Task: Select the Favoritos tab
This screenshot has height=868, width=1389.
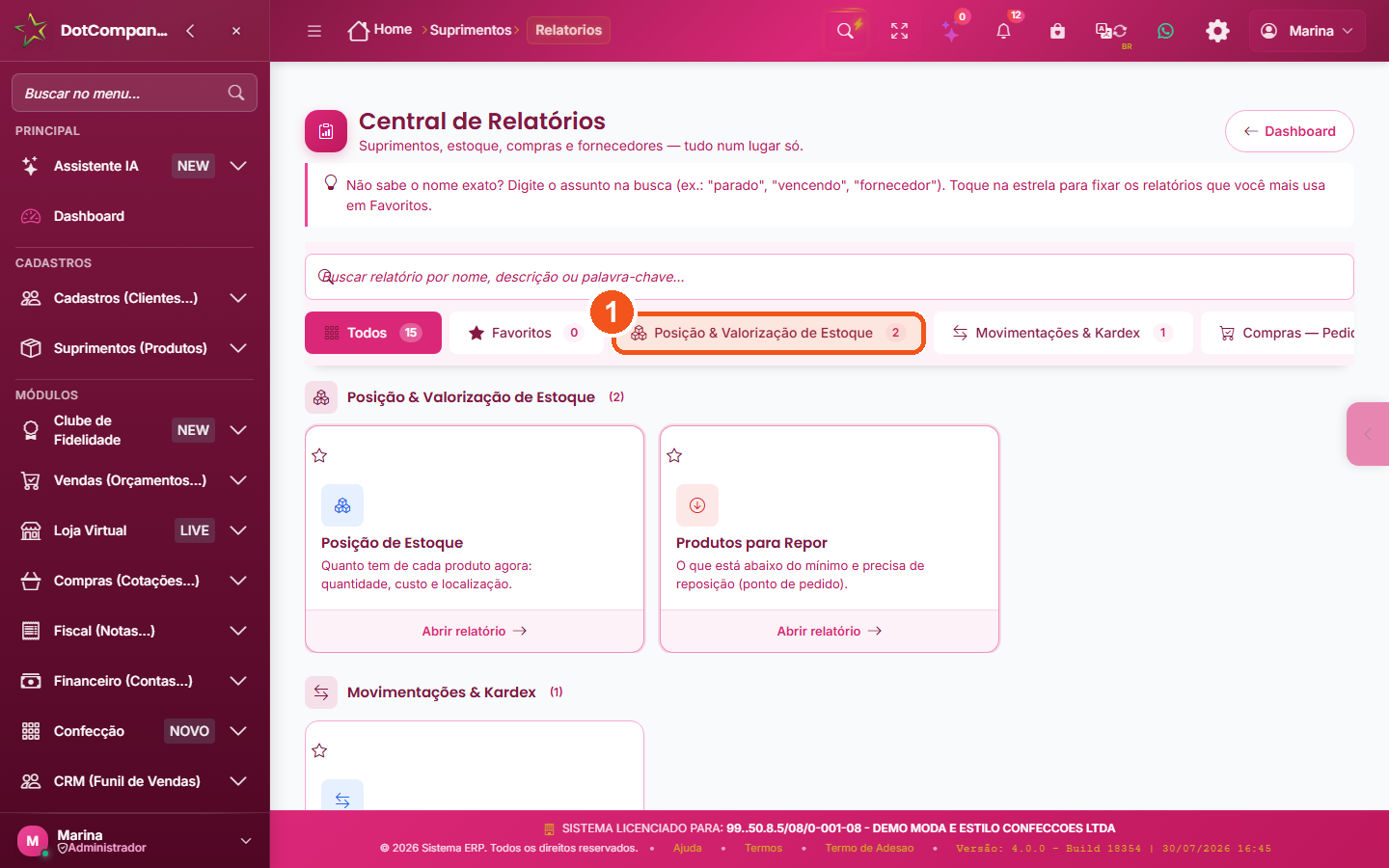Action: point(527,333)
